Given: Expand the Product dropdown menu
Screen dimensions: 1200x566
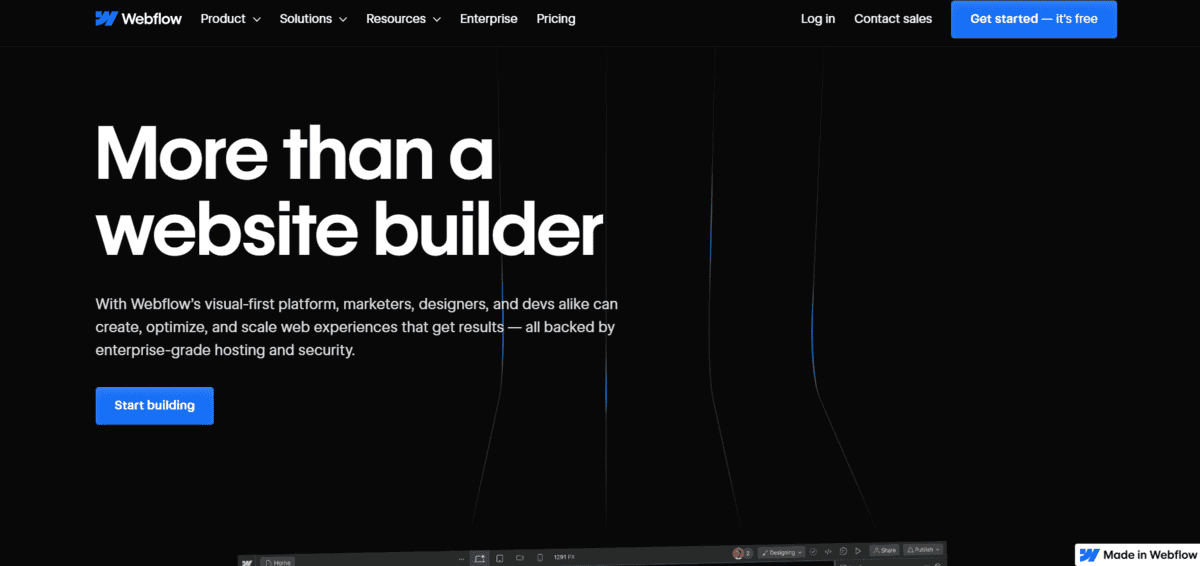Looking at the screenshot, I should tap(230, 19).
